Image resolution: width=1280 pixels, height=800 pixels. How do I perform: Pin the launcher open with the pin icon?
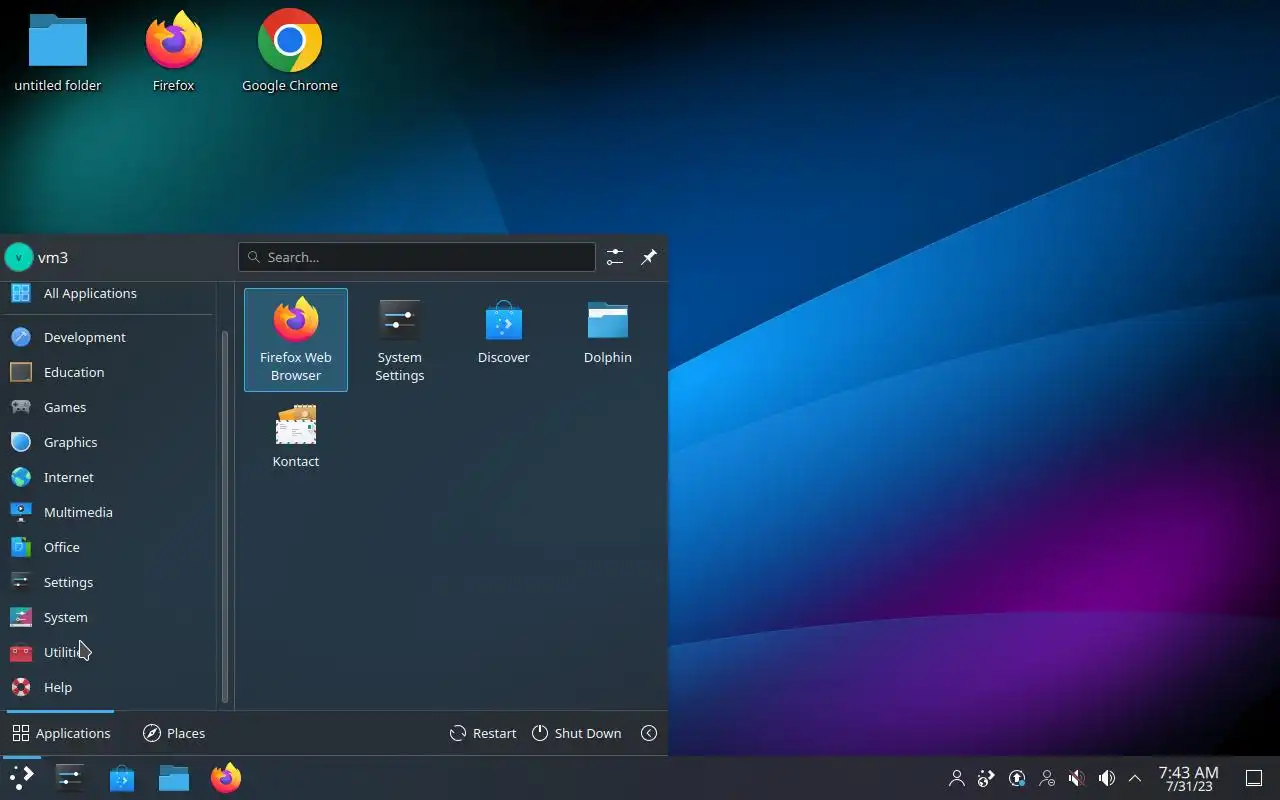[649, 257]
